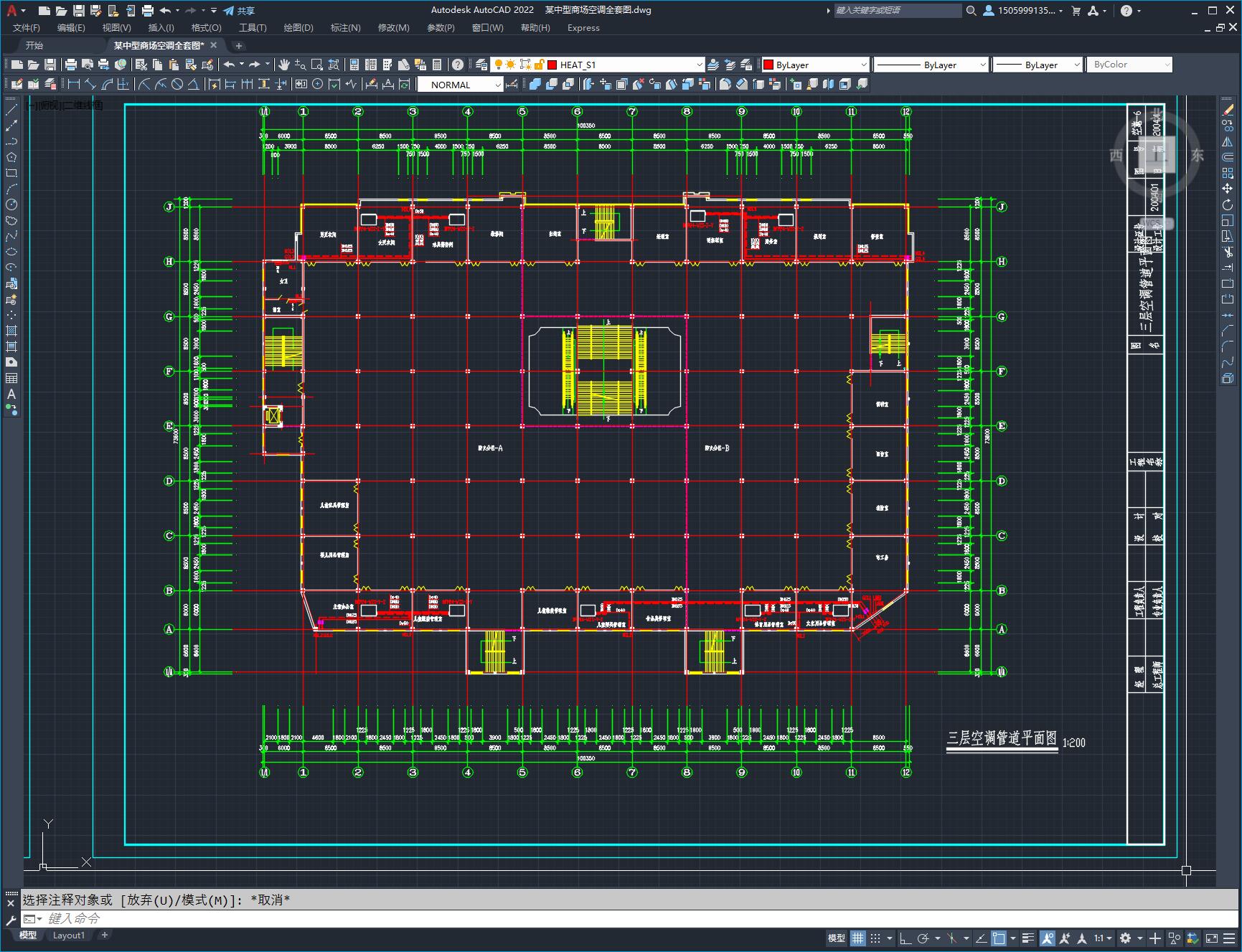The width and height of the screenshot is (1242, 952).
Task: Click the search magnifier icon in title bar
Action: (x=971, y=11)
